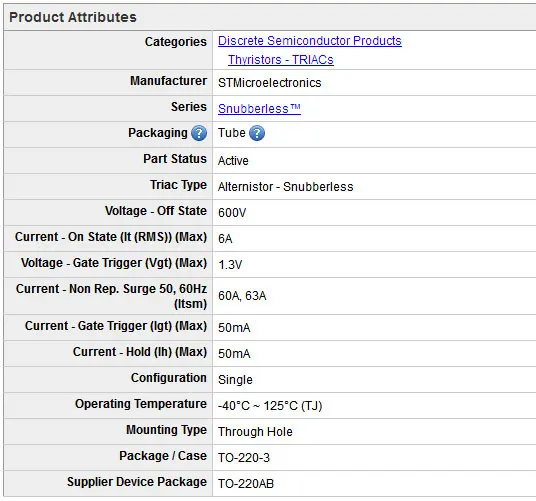
Task: Click the Alternistor - Snubberless triac type value
Action: coord(286,187)
